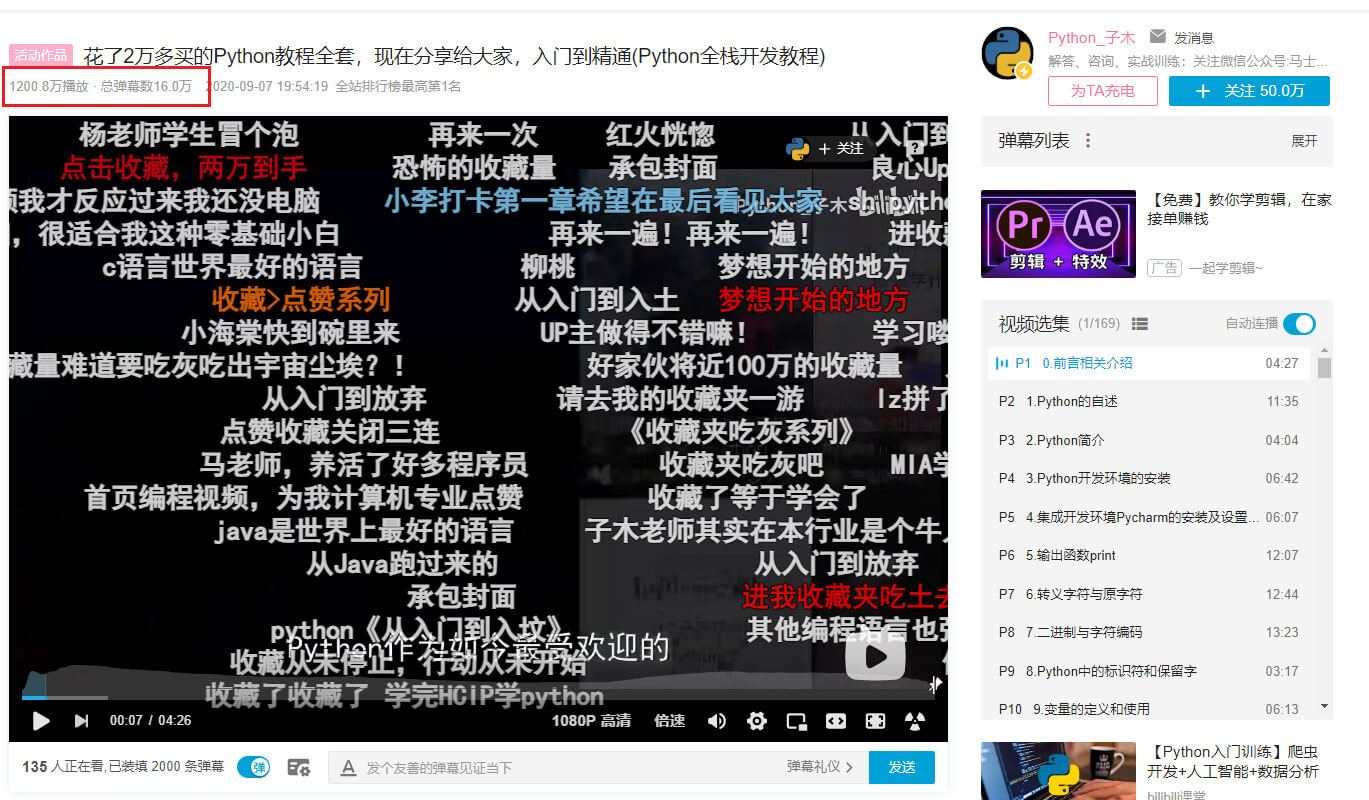Toggle the 自动连播 autoplay switch

click(1299, 324)
